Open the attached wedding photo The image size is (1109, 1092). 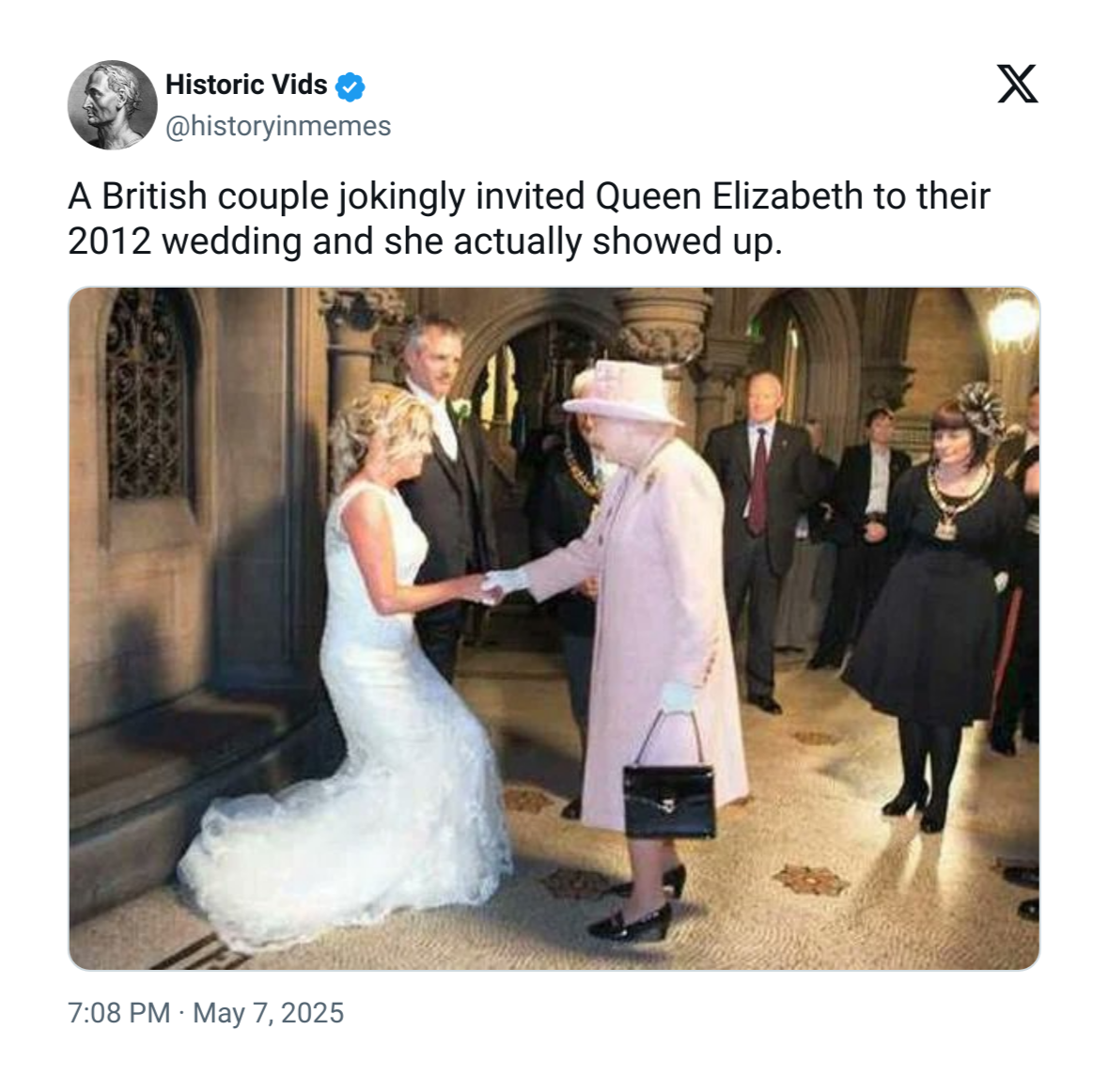click(x=554, y=628)
